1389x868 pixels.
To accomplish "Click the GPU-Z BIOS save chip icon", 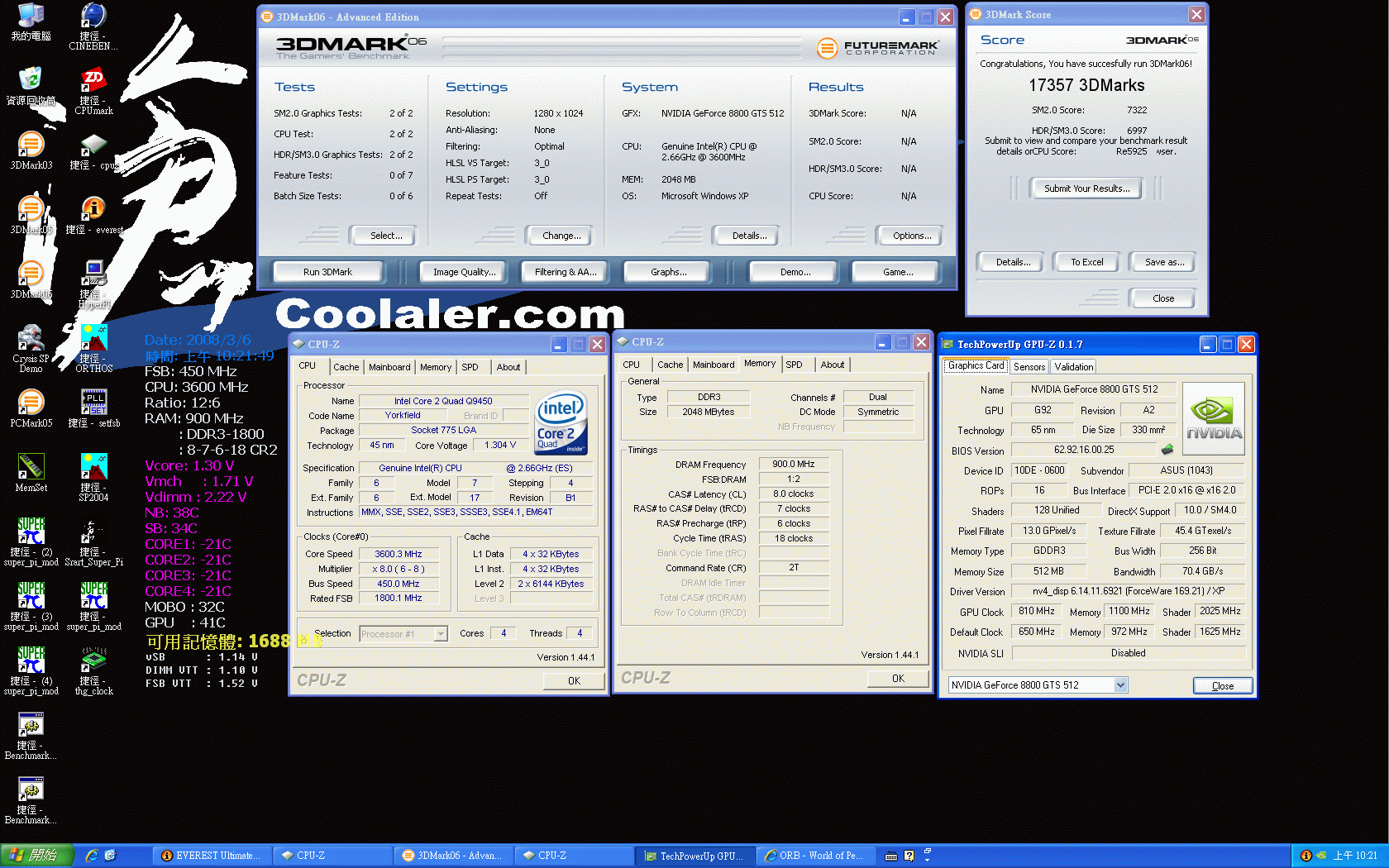I will pyautogui.click(x=1167, y=450).
